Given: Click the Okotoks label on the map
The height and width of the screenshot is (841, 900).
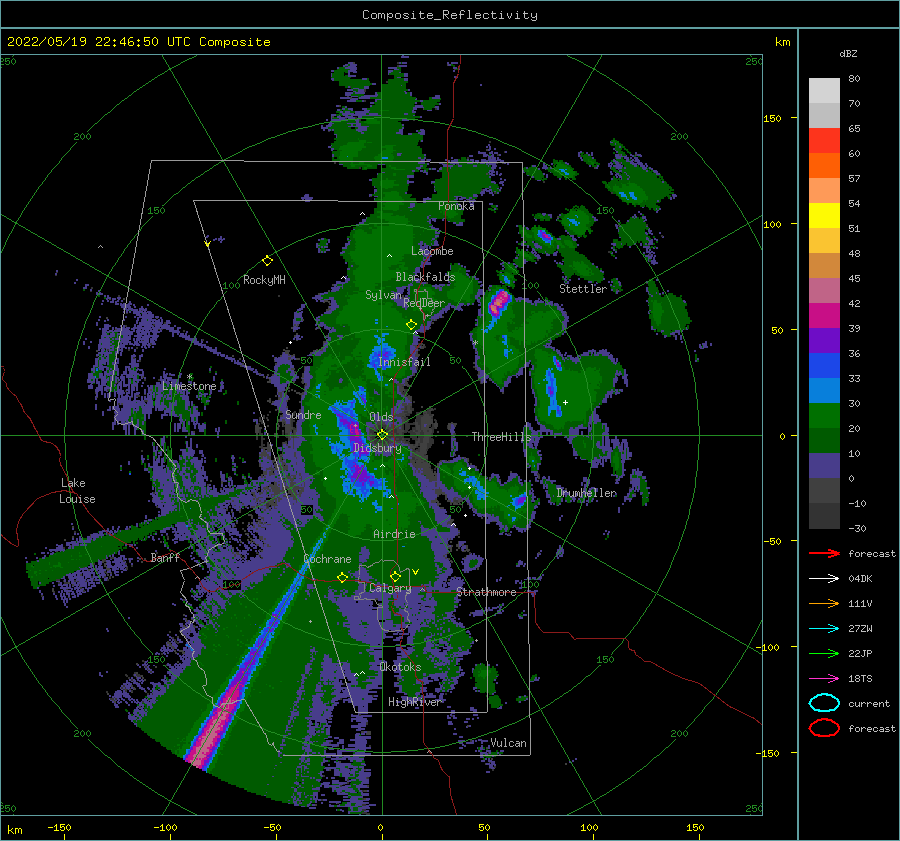Looking at the screenshot, I should click(400, 667).
